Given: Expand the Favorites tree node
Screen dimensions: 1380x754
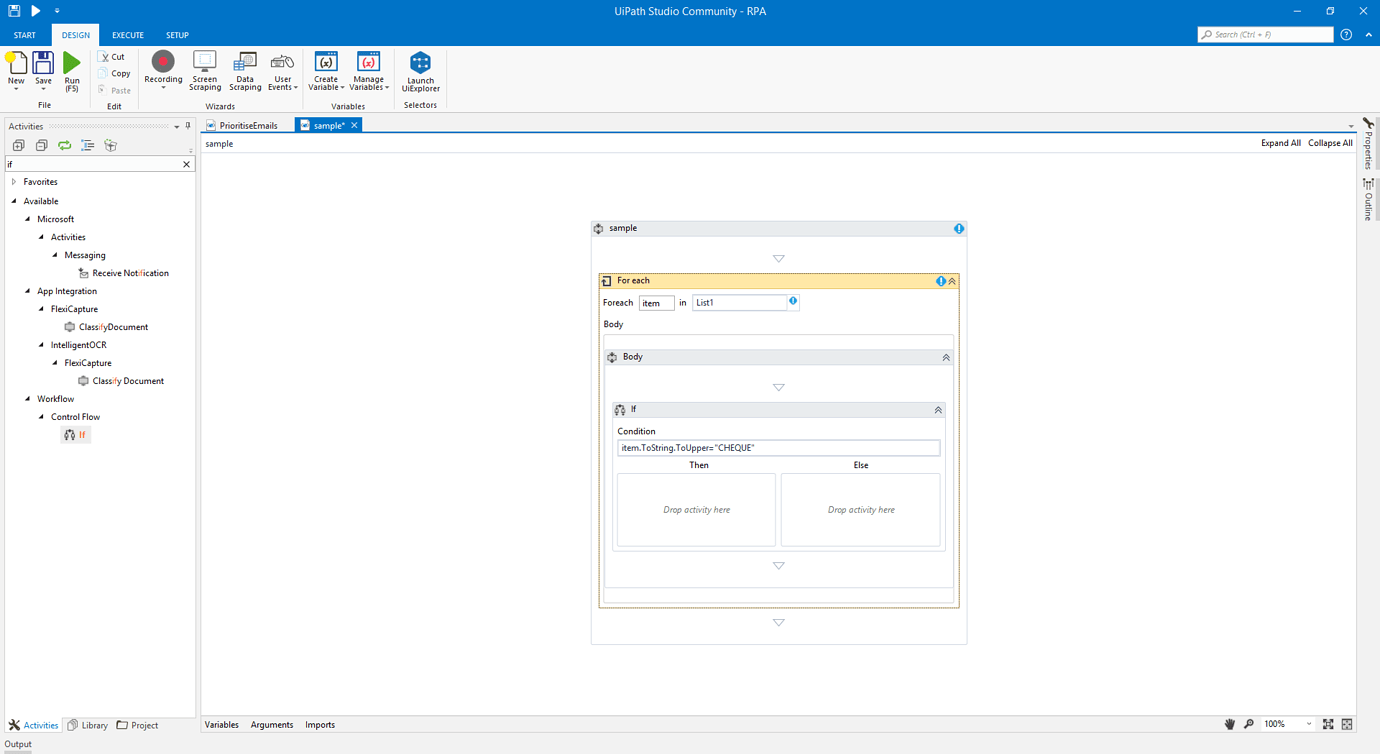Looking at the screenshot, I should [x=14, y=182].
